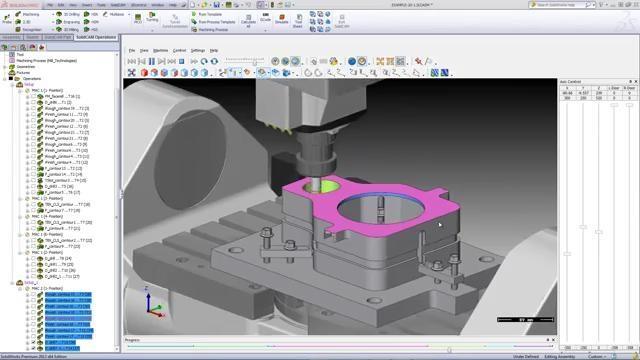640x360 pixels.
Task: Adjust the simulation speed slider handle
Action: point(255,62)
